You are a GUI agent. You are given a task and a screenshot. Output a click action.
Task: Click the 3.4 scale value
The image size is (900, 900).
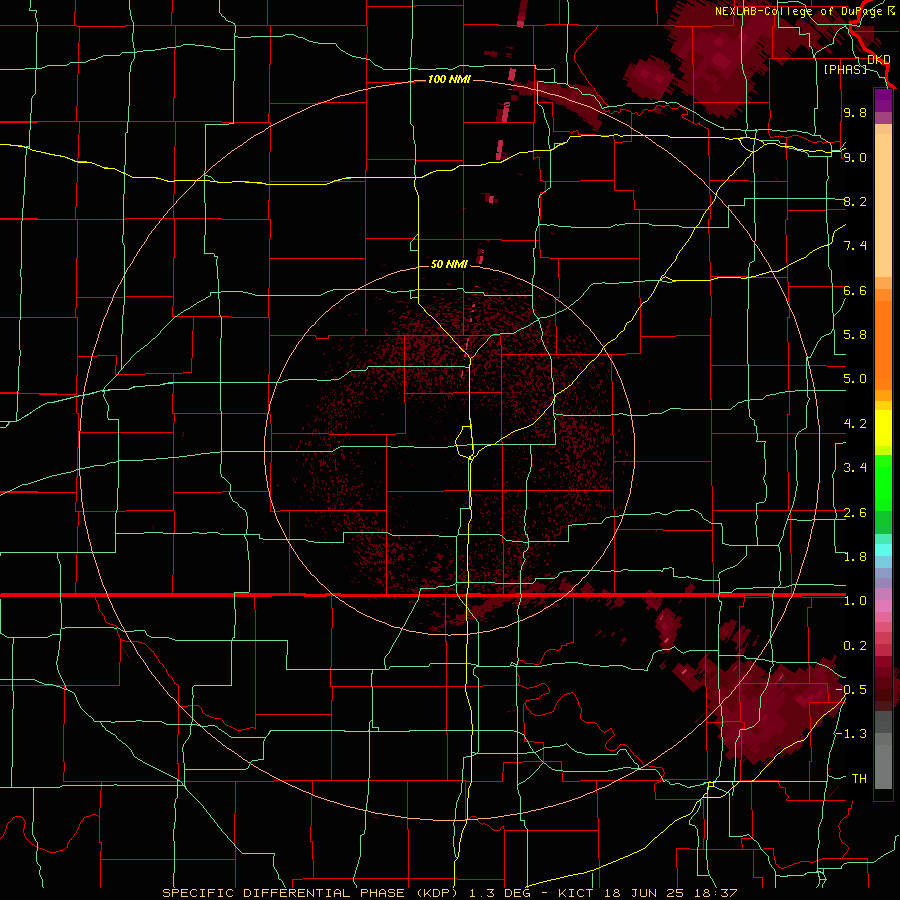tap(855, 468)
